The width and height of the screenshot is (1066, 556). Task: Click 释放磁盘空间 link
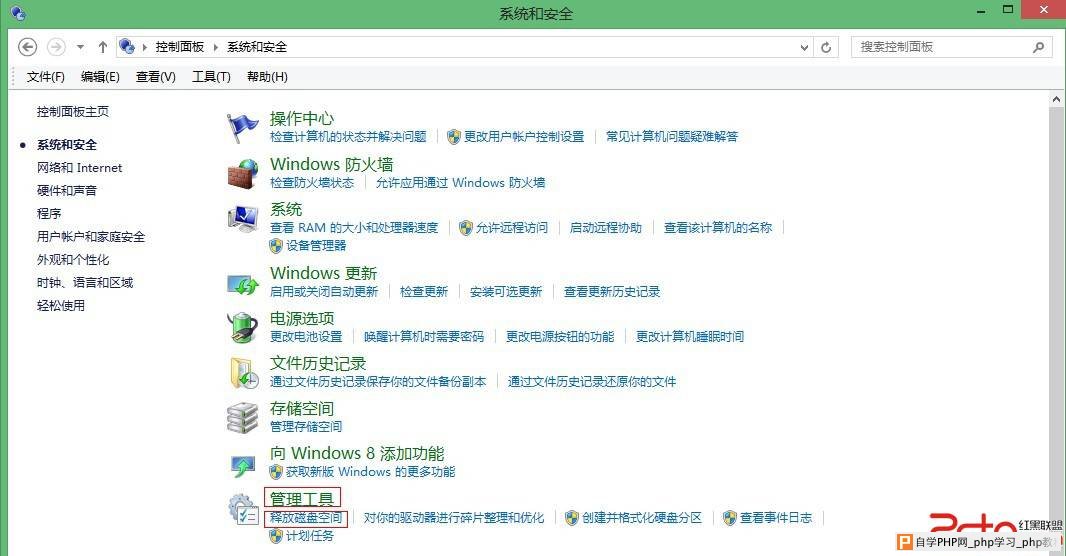pyautogui.click(x=306, y=518)
